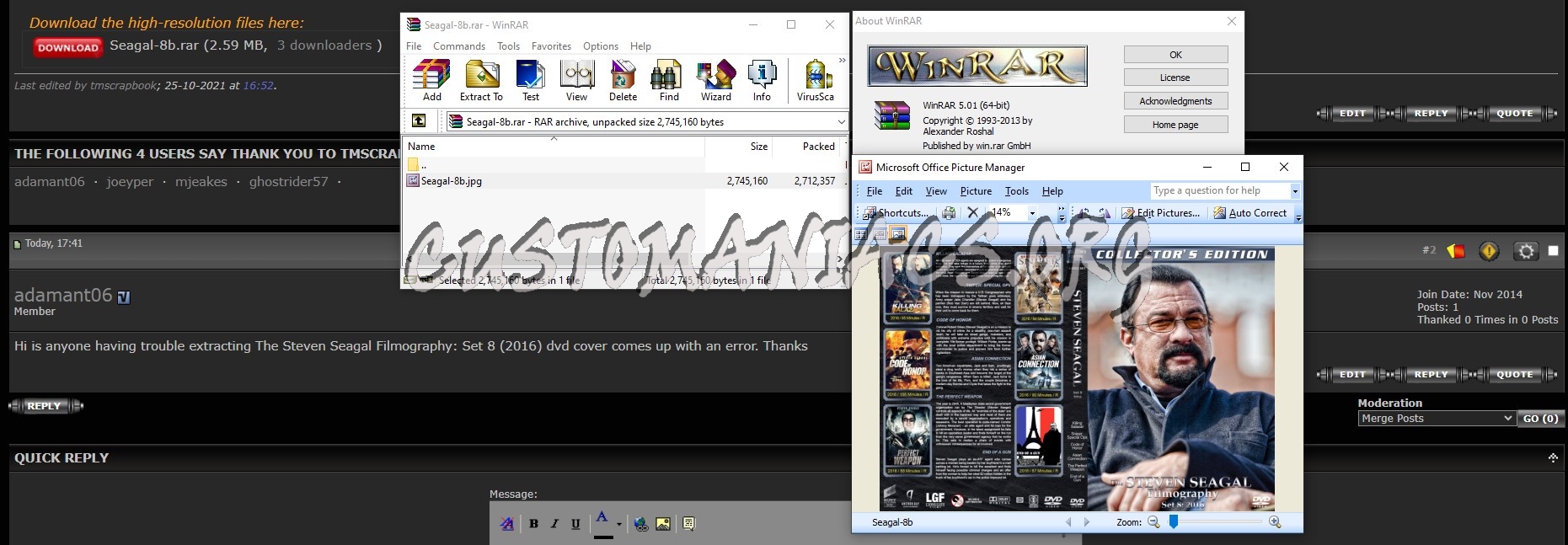This screenshot has width=1568, height=545.
Task: Click License button in About WinRAR
Action: (1175, 77)
